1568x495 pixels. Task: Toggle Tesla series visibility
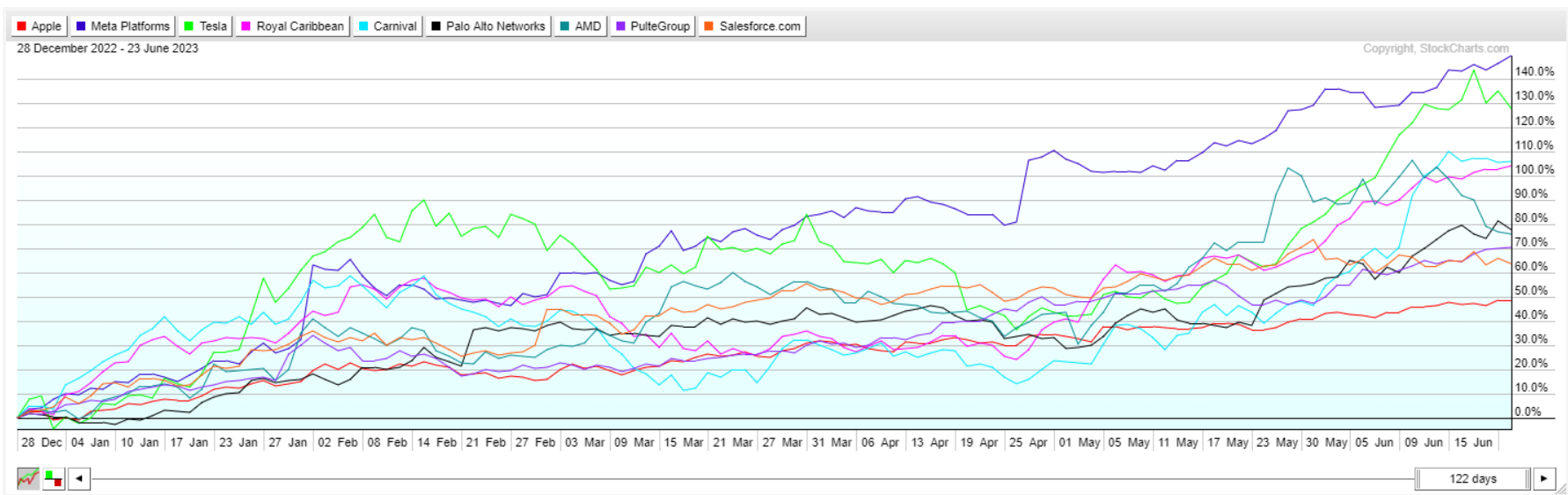coord(205,26)
